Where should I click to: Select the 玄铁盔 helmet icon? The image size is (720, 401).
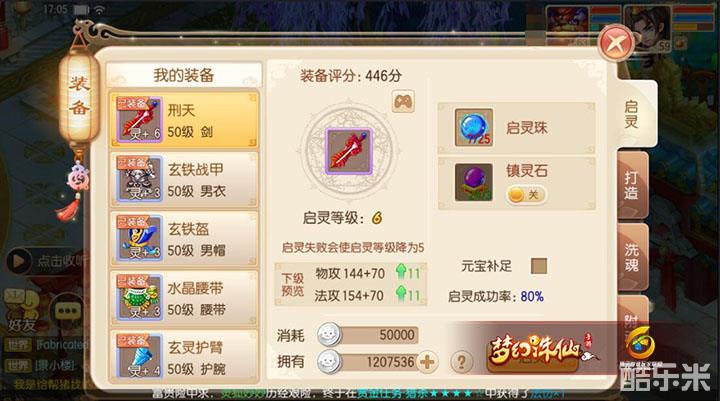[139, 238]
